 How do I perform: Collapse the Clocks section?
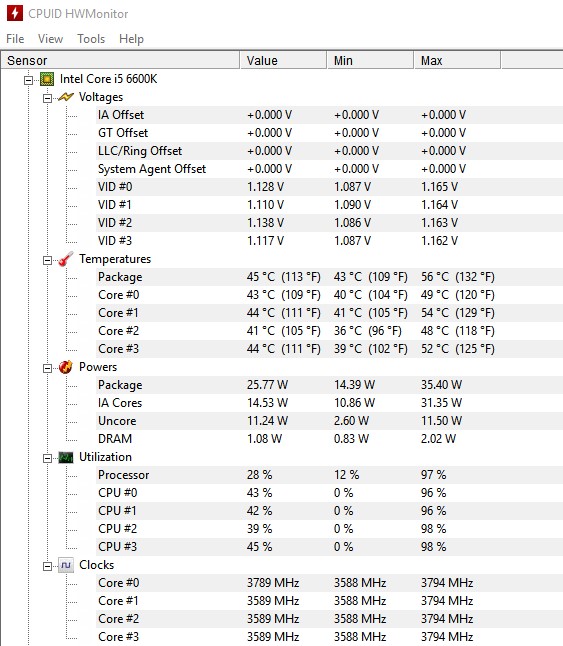tap(47, 566)
